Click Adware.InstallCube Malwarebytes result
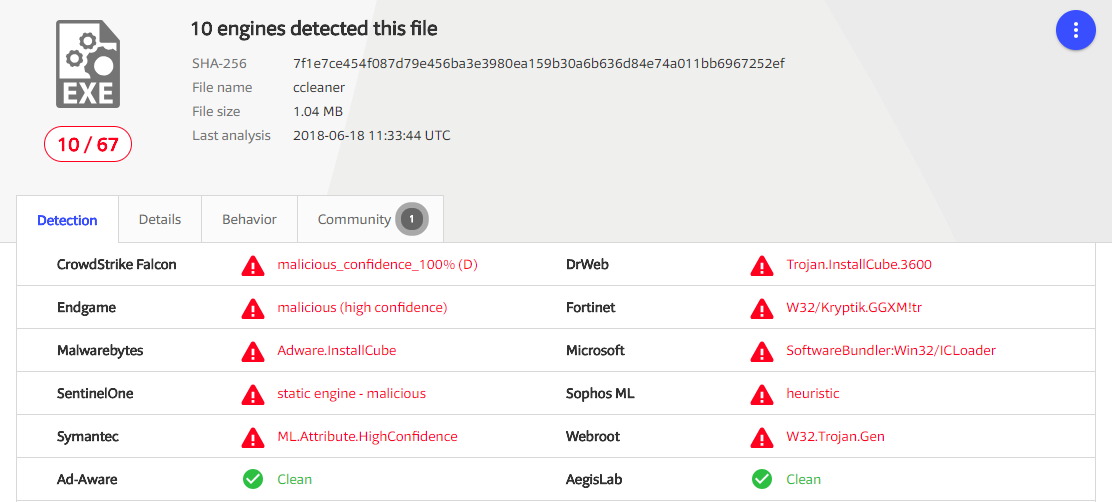Image resolution: width=1112 pixels, height=502 pixels. 336,350
